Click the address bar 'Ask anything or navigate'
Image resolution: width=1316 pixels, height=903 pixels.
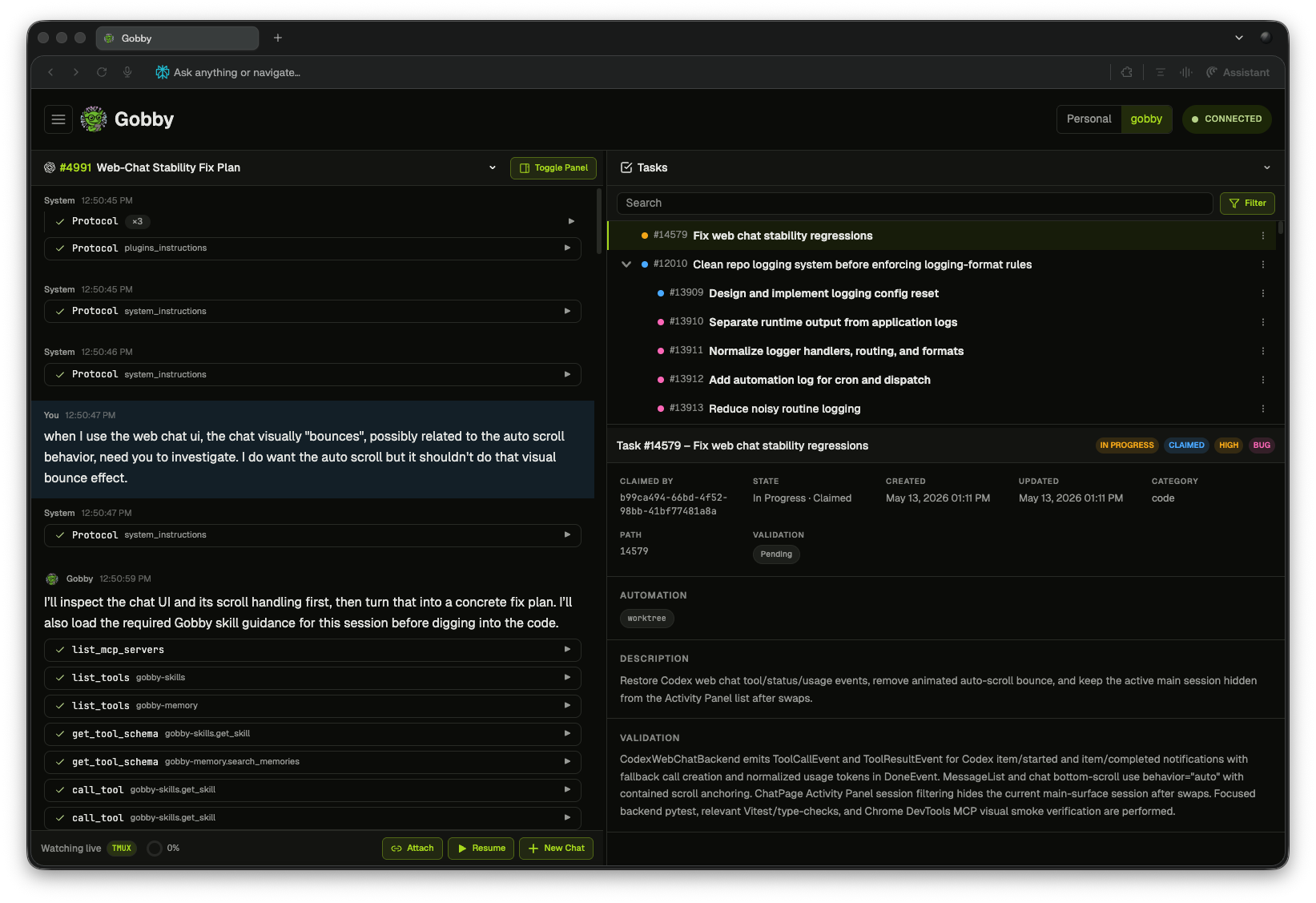[236, 72]
